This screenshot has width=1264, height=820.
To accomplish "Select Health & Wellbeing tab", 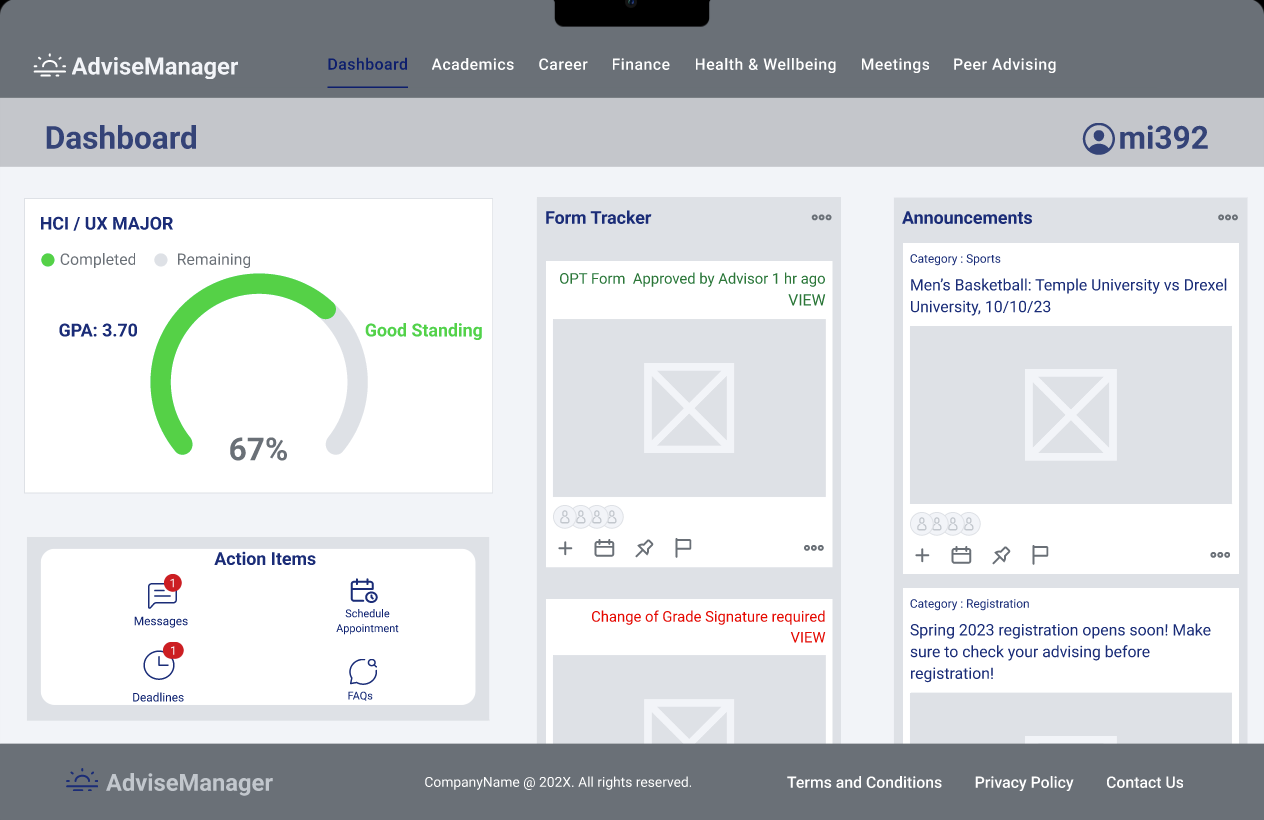I will [765, 65].
